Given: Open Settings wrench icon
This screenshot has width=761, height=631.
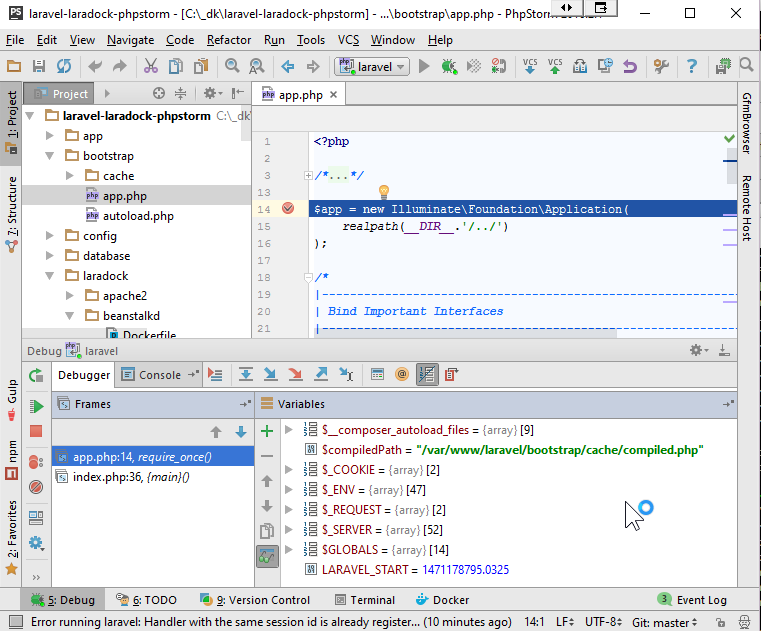Looking at the screenshot, I should tap(661, 66).
